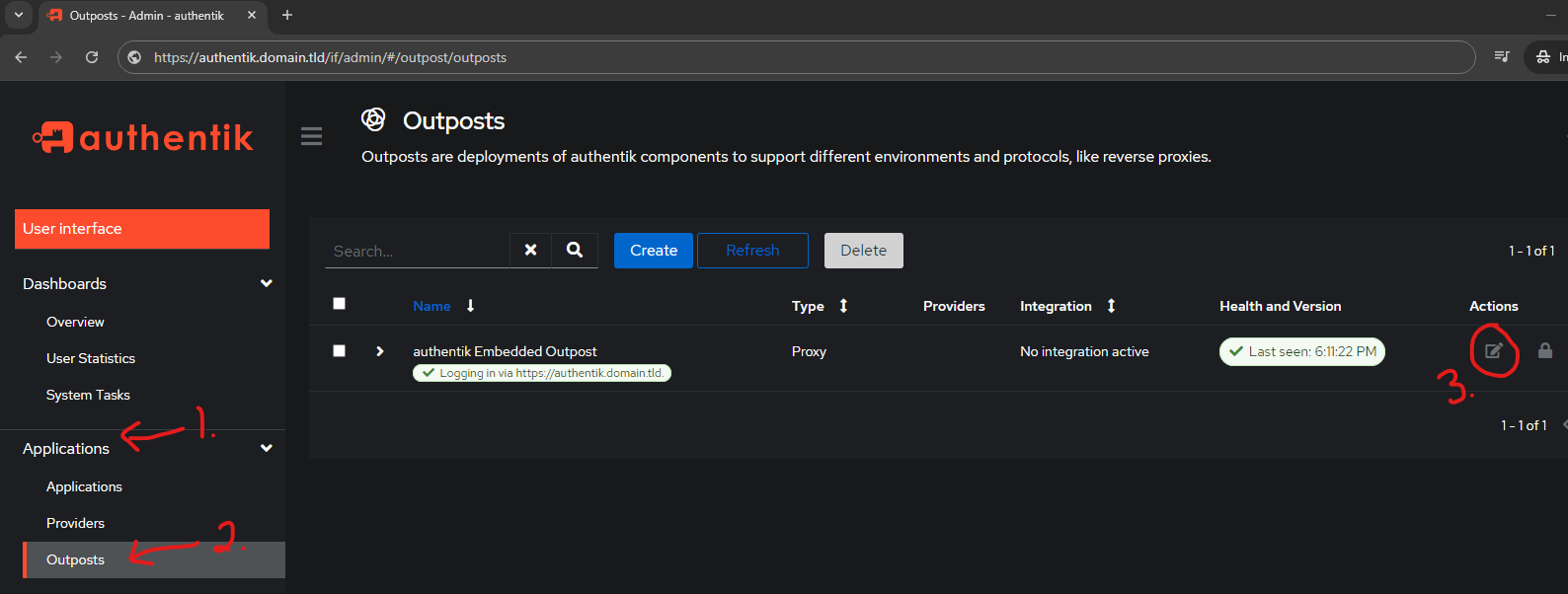Expand the authentik Embedded Outpost row
This screenshot has height=594, width=1568.
pos(380,351)
